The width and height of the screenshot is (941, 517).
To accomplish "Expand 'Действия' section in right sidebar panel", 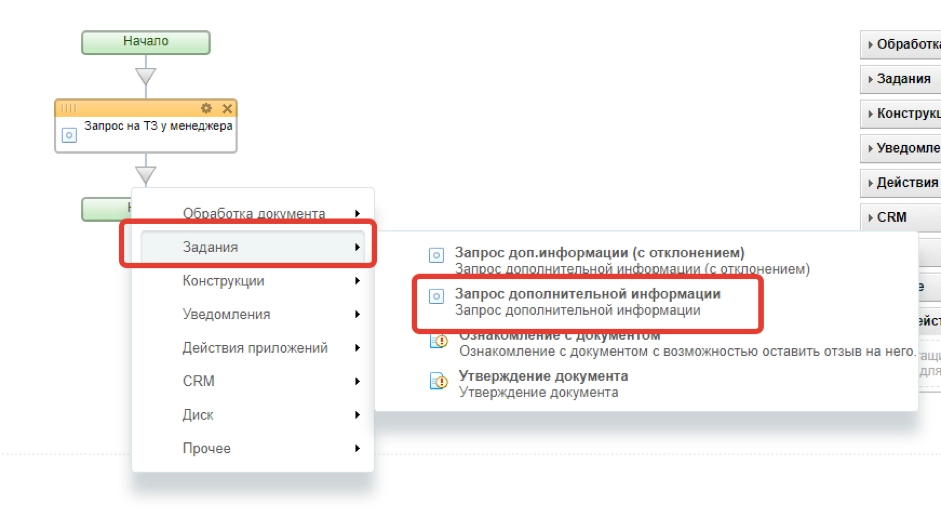I will click(900, 183).
